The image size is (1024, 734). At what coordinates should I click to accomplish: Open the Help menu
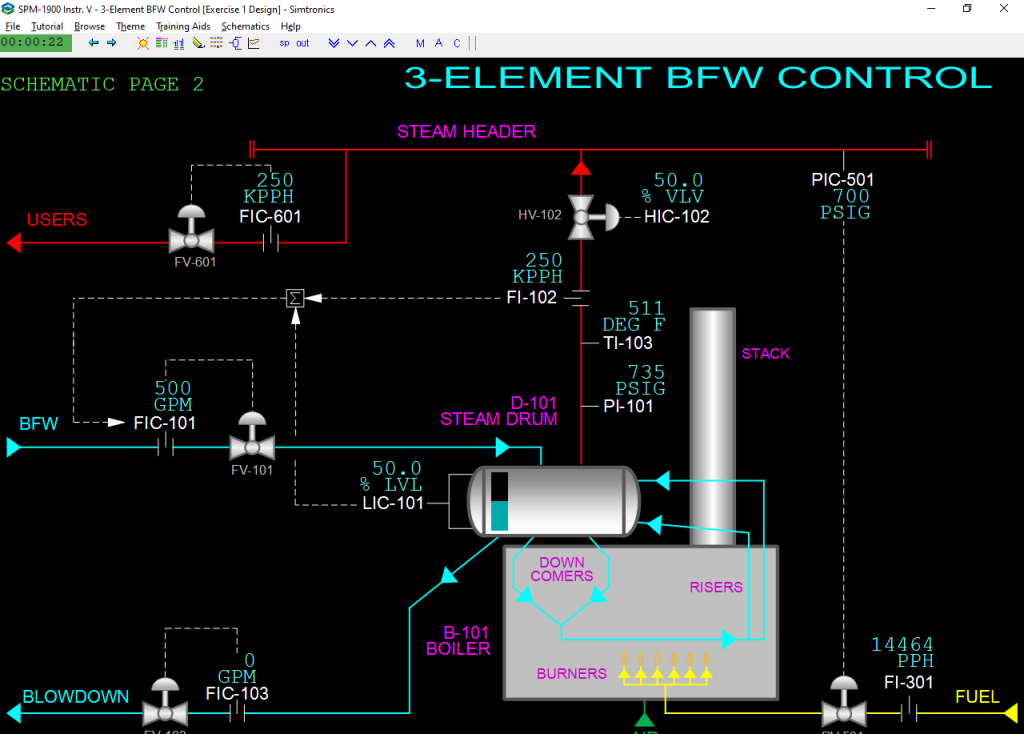291,26
